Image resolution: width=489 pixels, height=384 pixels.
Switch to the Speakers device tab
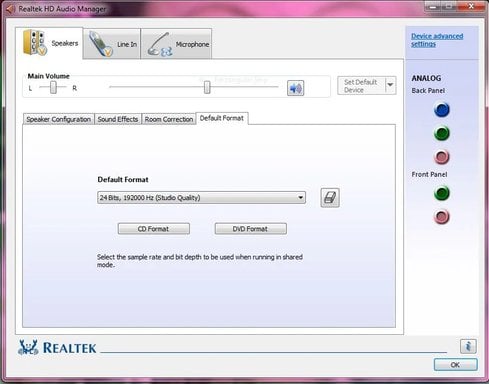49,43
